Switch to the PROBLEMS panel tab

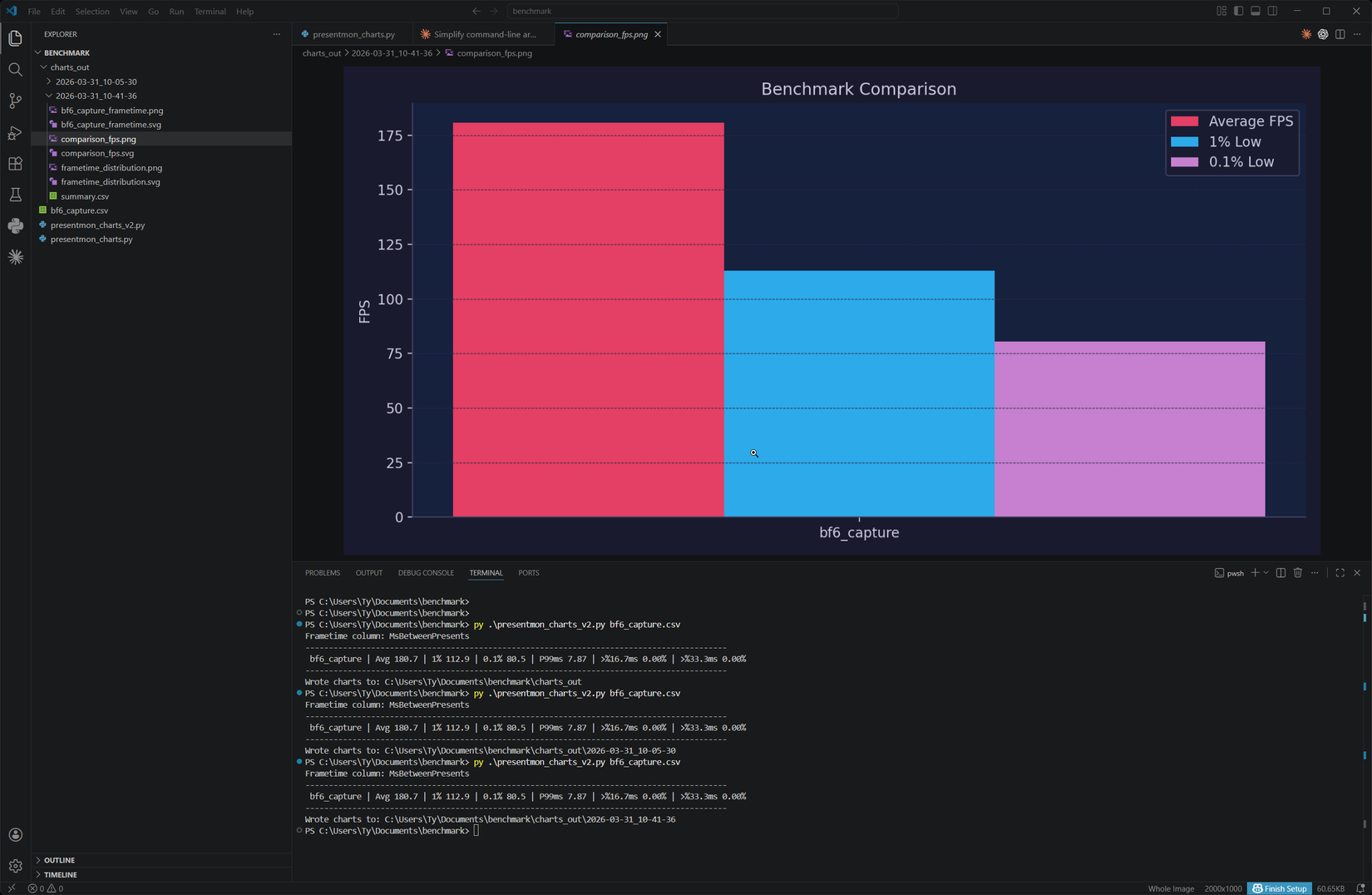[x=323, y=572]
